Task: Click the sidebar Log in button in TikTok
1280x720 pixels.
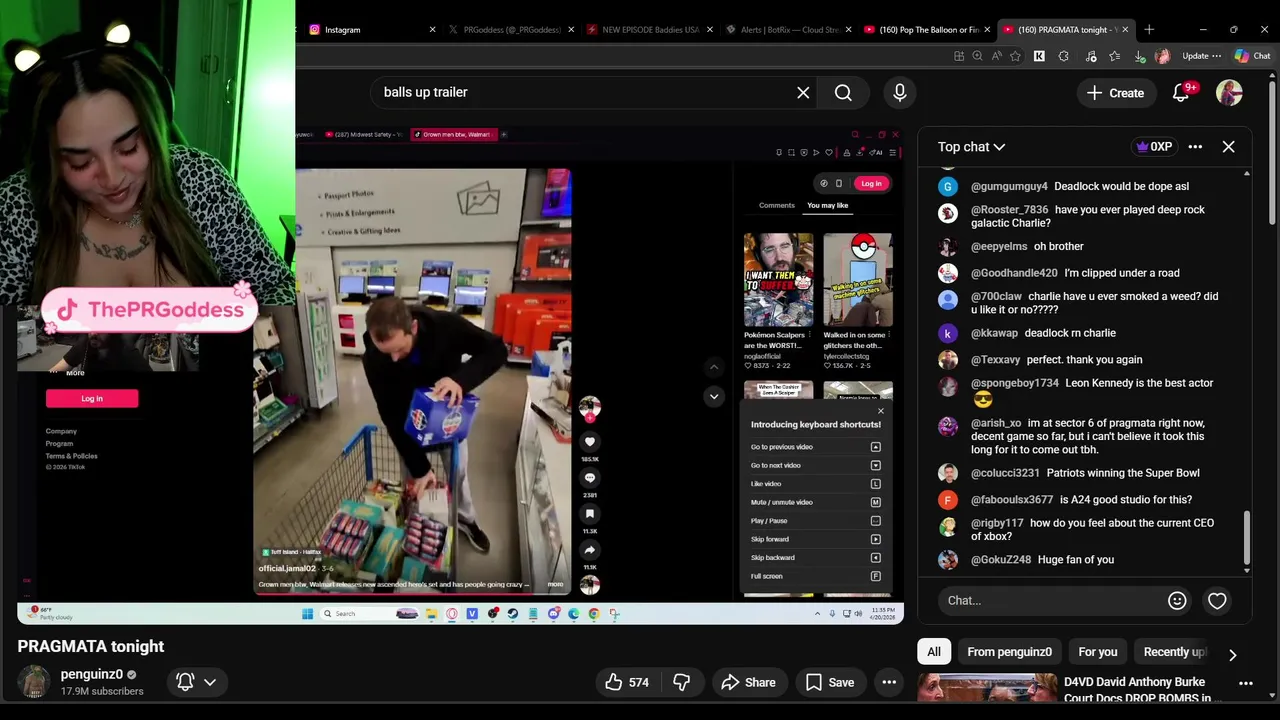Action: tap(92, 398)
